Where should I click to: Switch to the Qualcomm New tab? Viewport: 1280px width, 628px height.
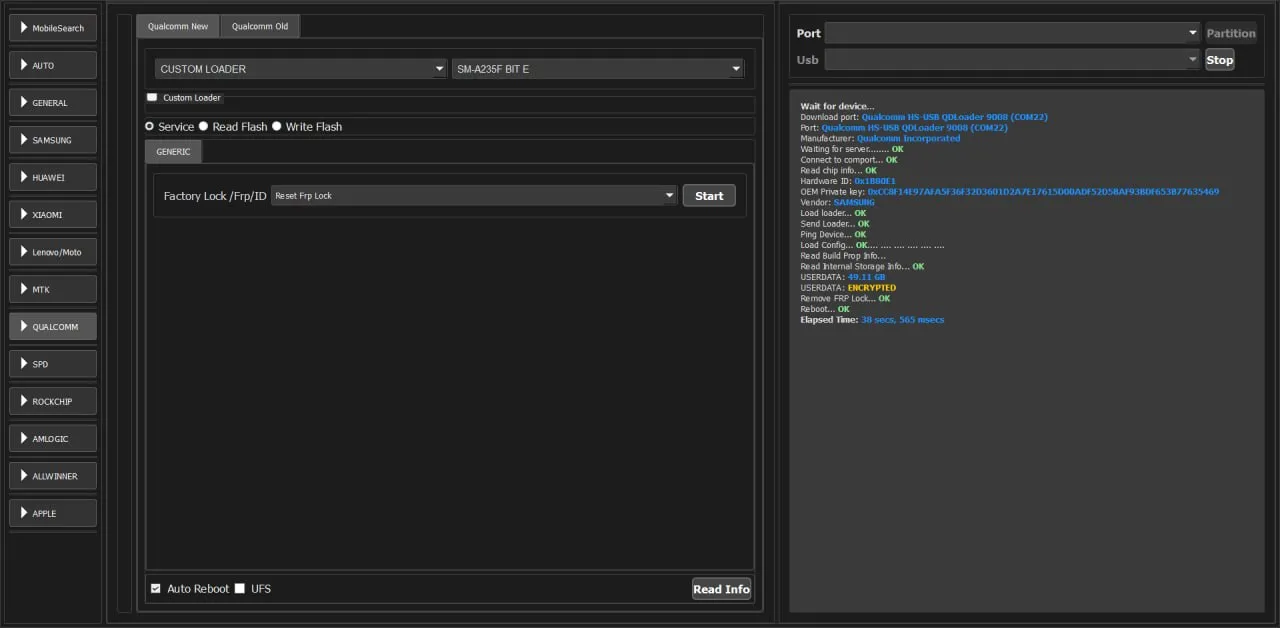click(178, 26)
